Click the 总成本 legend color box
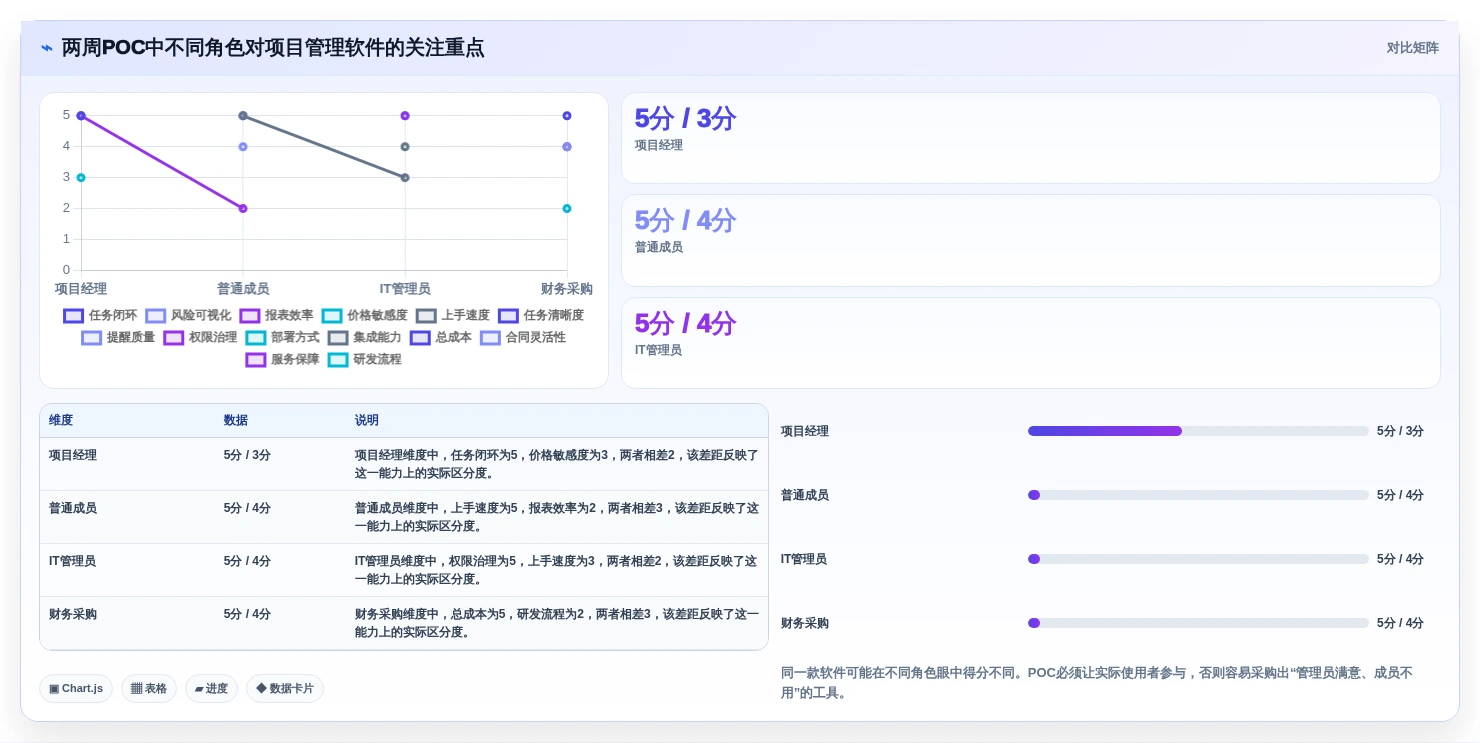The height and width of the screenshot is (743, 1480). [420, 337]
